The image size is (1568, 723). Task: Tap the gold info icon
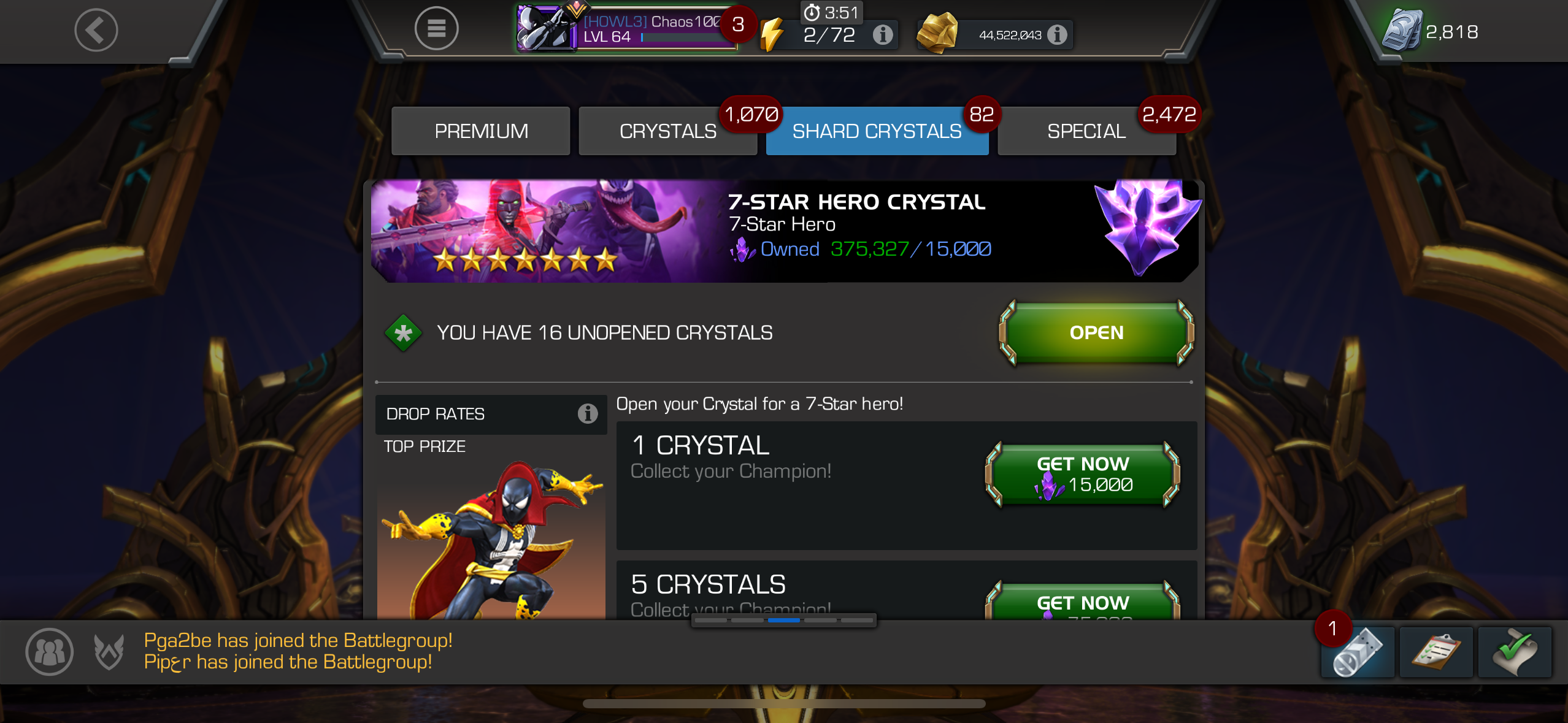[x=1056, y=35]
